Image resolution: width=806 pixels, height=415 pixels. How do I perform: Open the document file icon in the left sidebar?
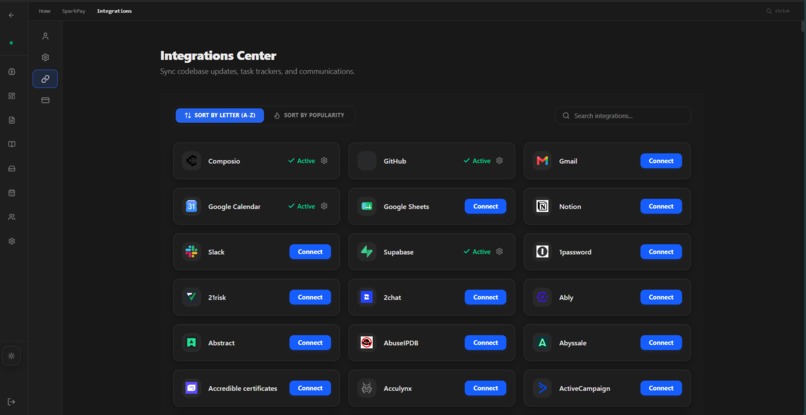coord(12,120)
